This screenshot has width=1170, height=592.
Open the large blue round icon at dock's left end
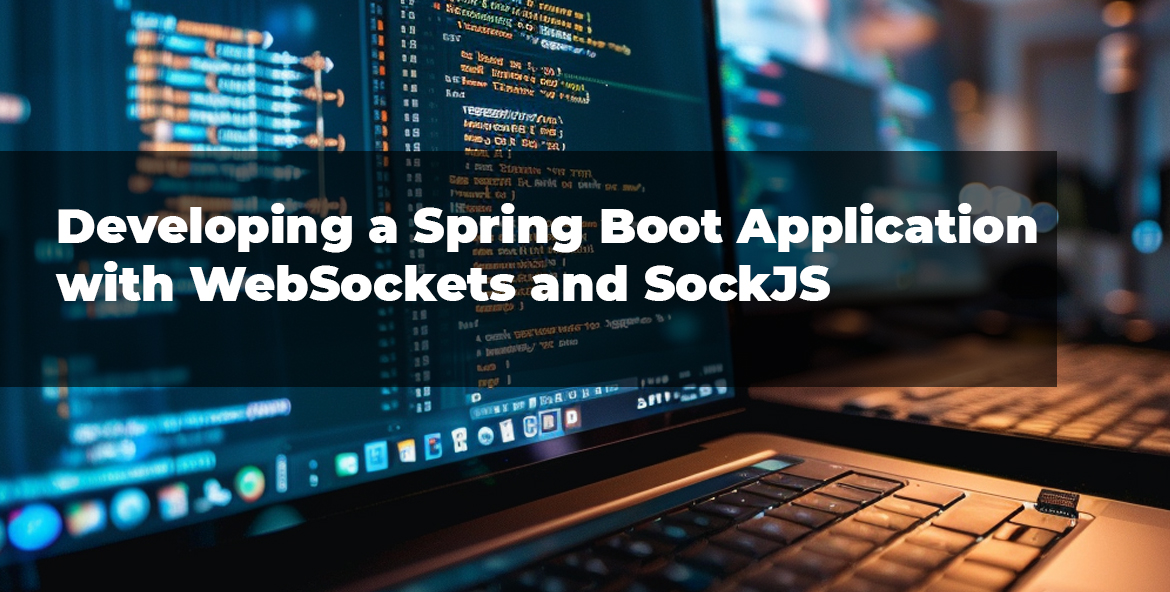(33, 524)
